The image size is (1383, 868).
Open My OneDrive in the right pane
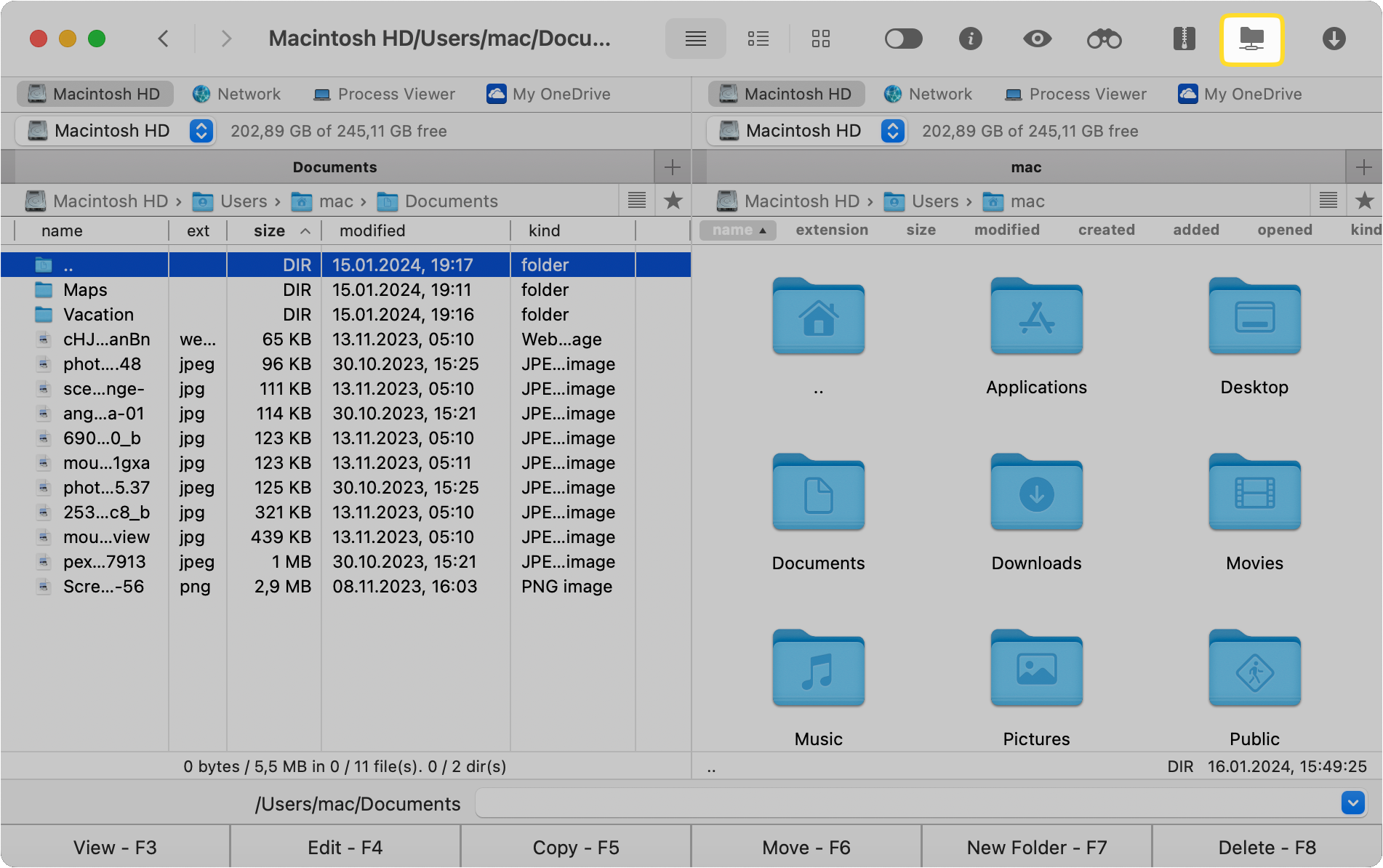[1239, 94]
